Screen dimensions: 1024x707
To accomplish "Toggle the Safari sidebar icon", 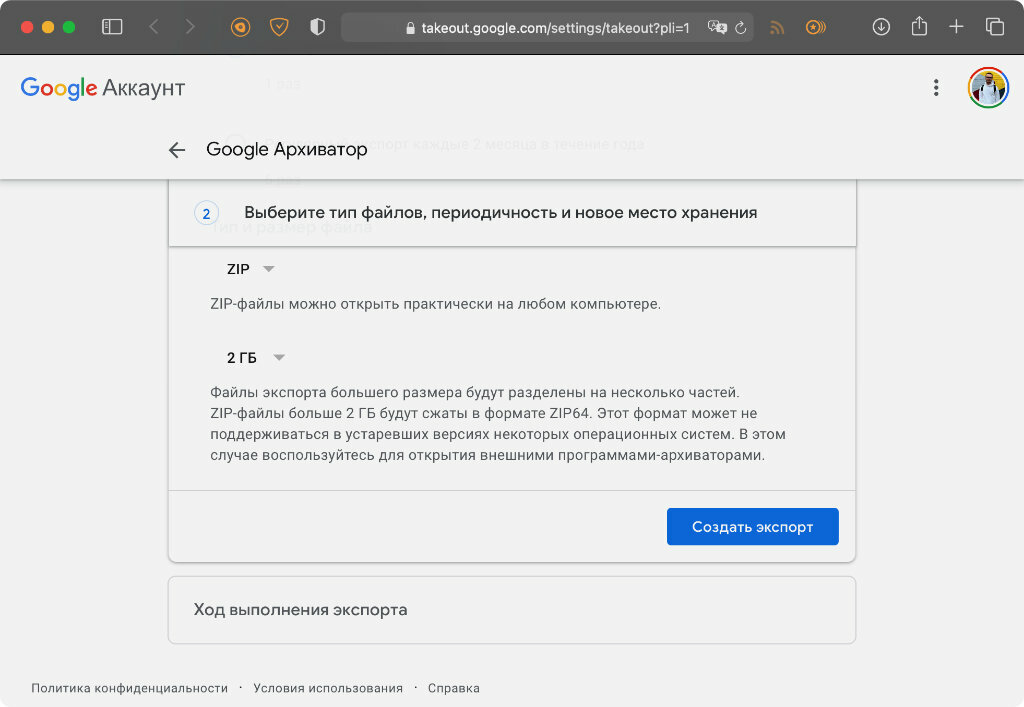I will click(112, 27).
